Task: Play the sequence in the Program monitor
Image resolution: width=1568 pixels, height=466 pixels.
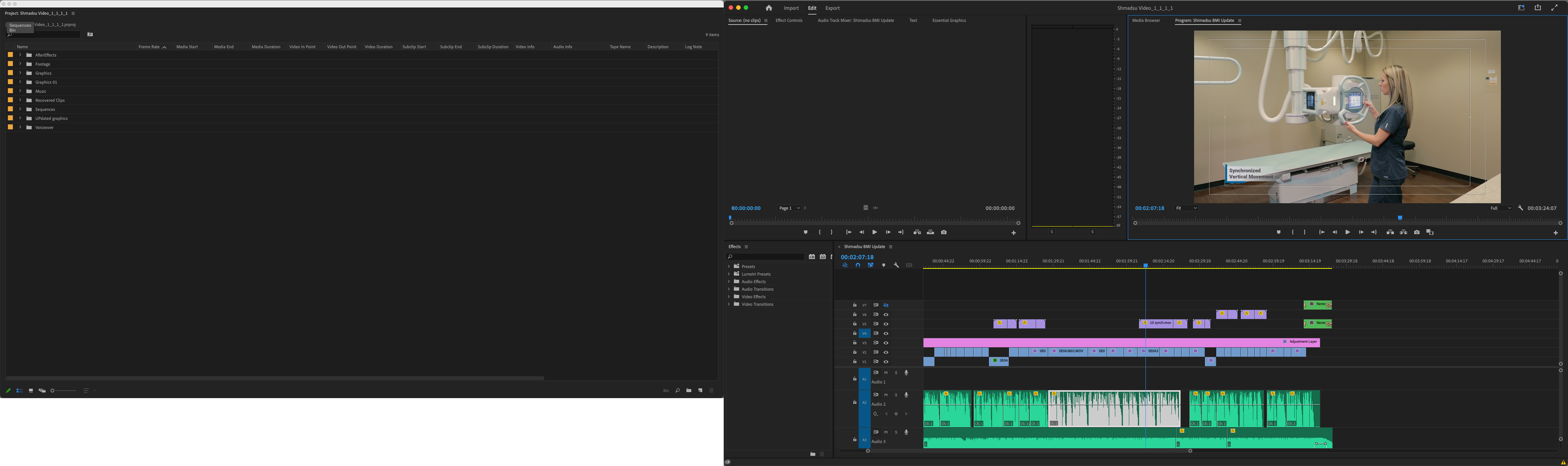Action: click(1347, 232)
